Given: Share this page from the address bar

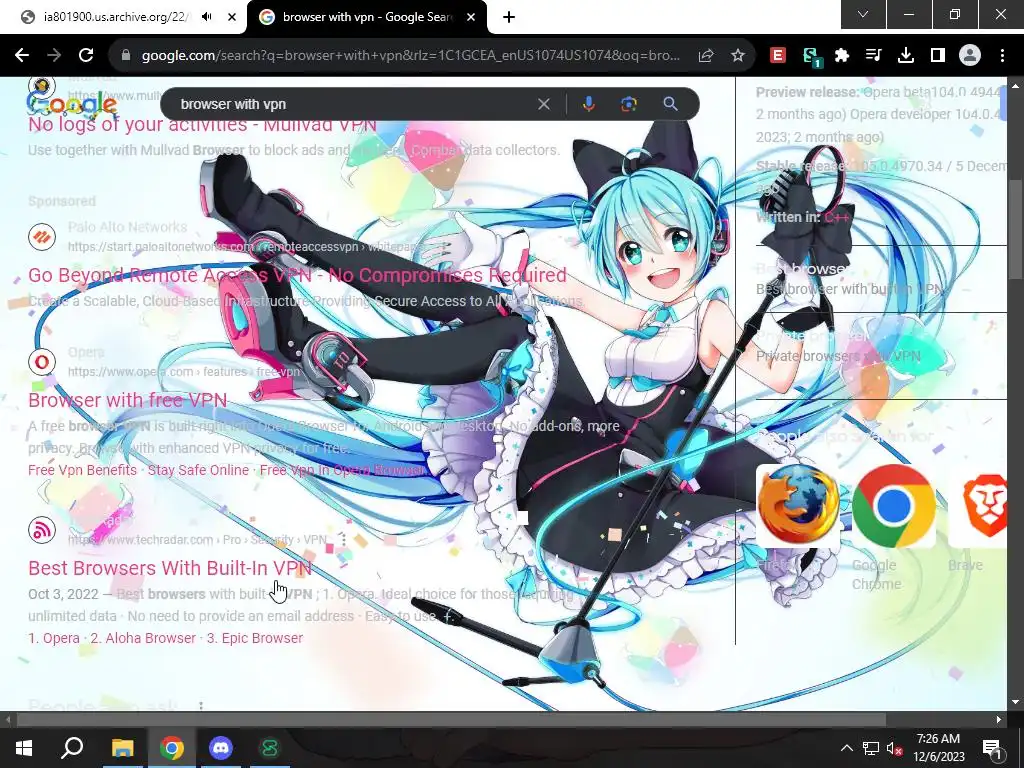Looking at the screenshot, I should 705,56.
